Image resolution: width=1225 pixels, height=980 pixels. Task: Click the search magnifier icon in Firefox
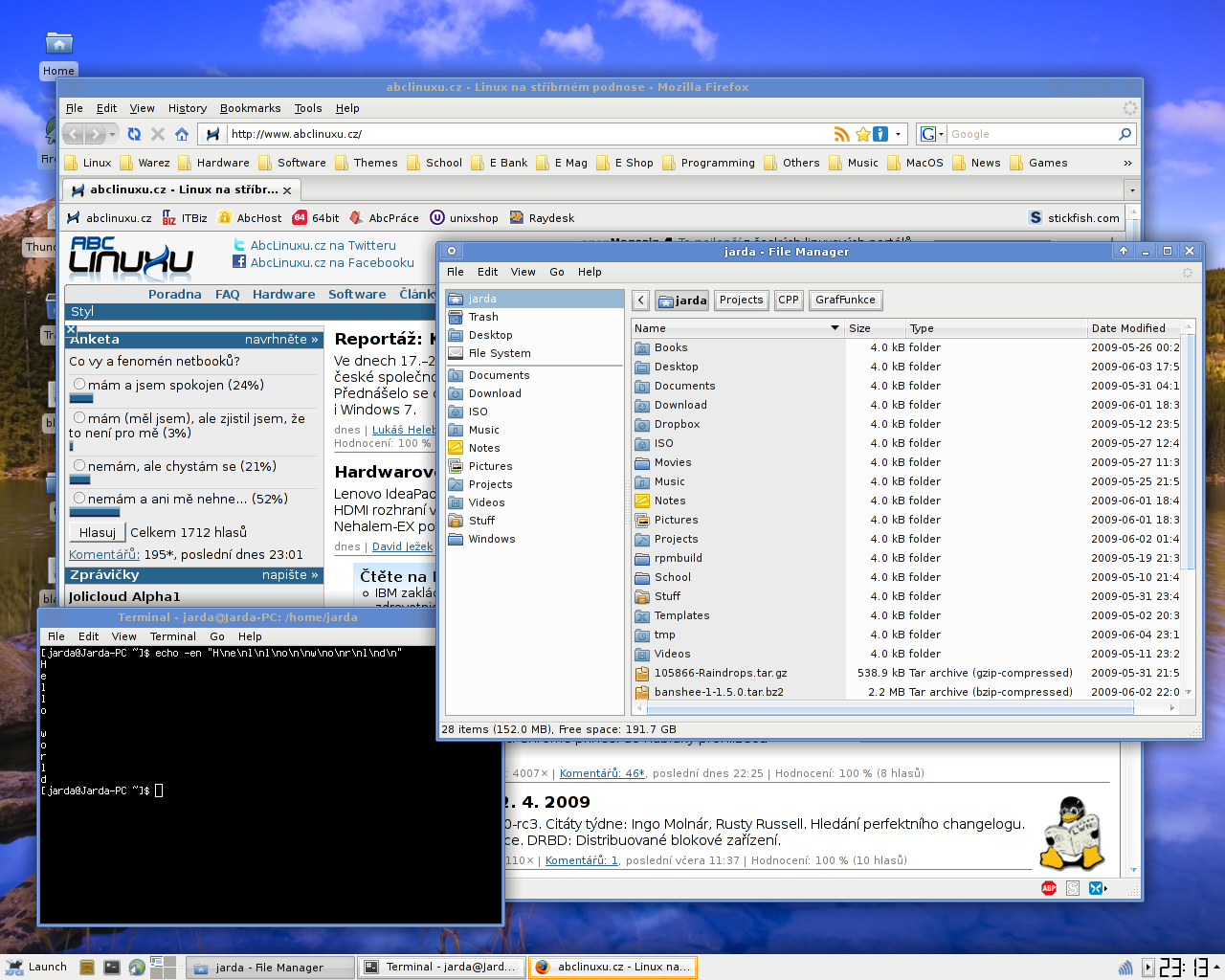pyautogui.click(x=1125, y=134)
